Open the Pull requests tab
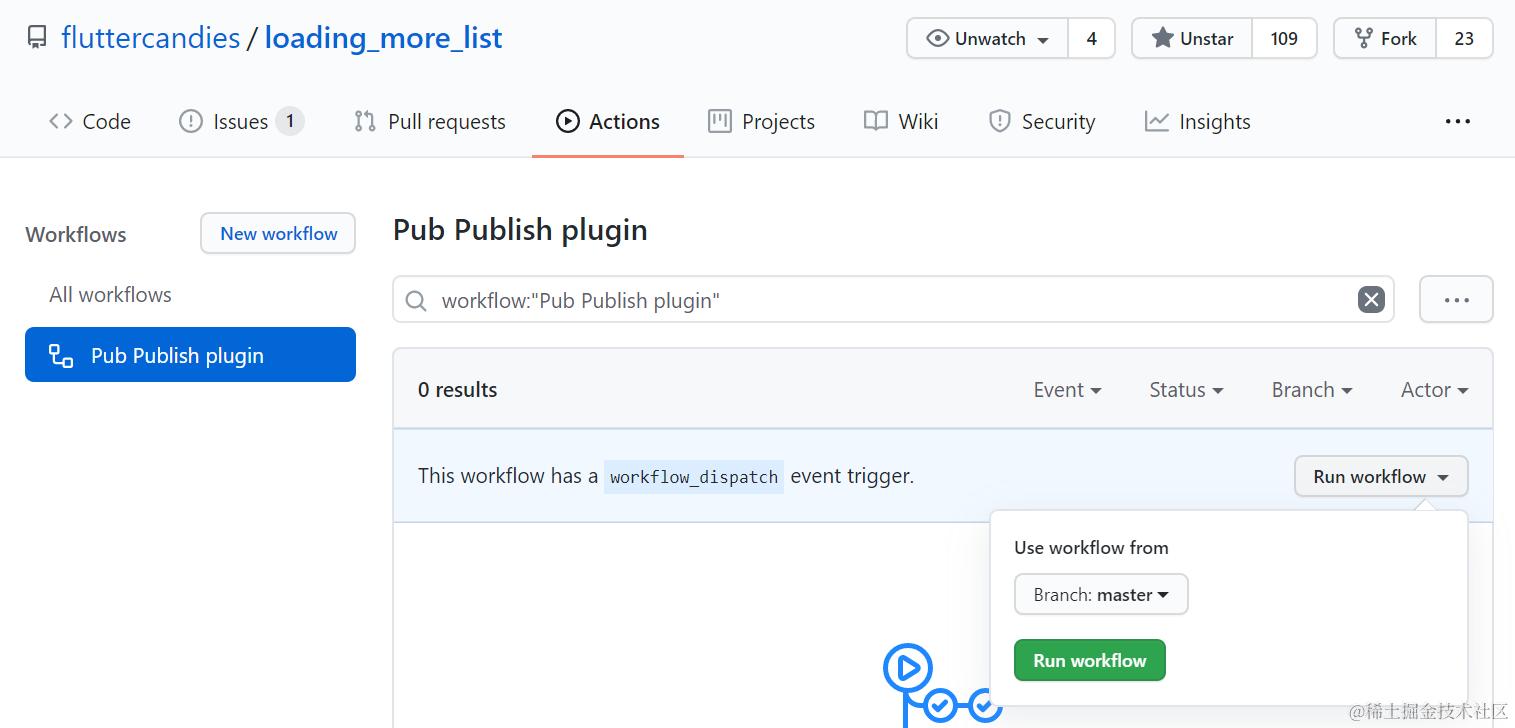The height and width of the screenshot is (728, 1515). pos(430,121)
